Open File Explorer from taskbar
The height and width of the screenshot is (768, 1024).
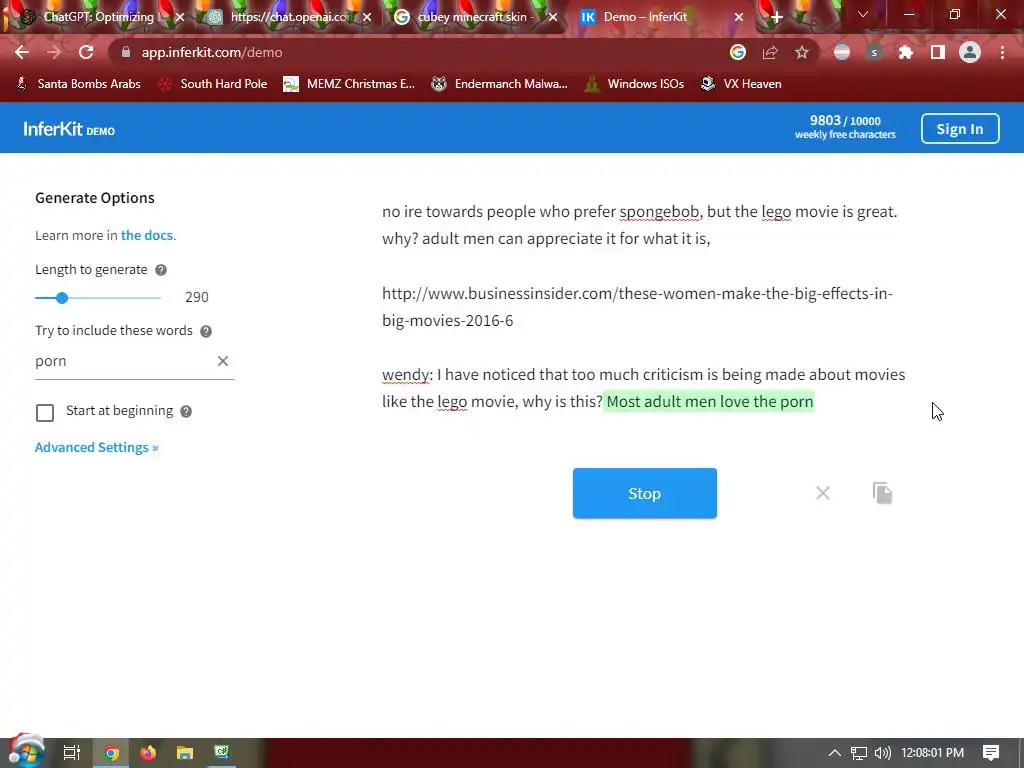click(185, 753)
